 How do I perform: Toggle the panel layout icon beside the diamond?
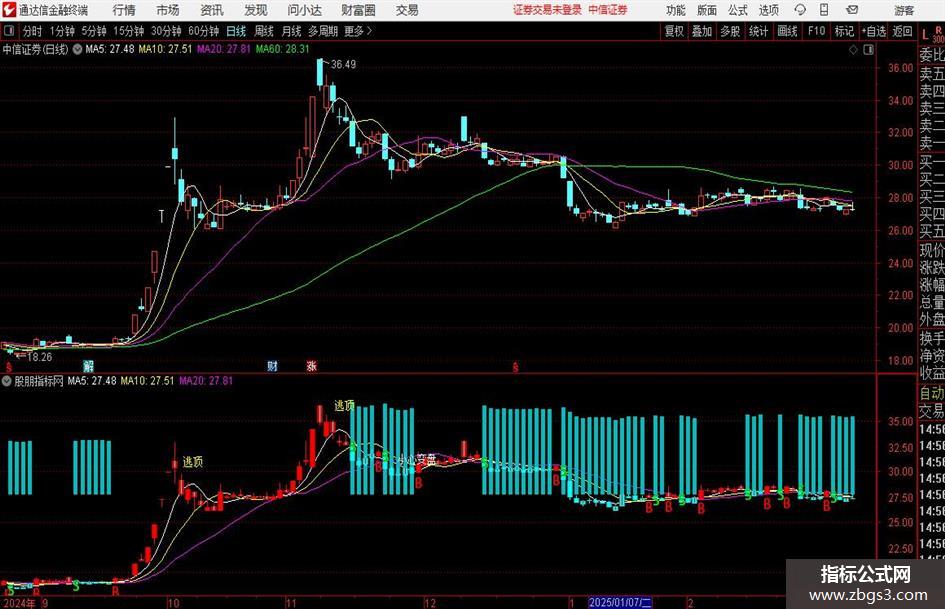click(868, 50)
